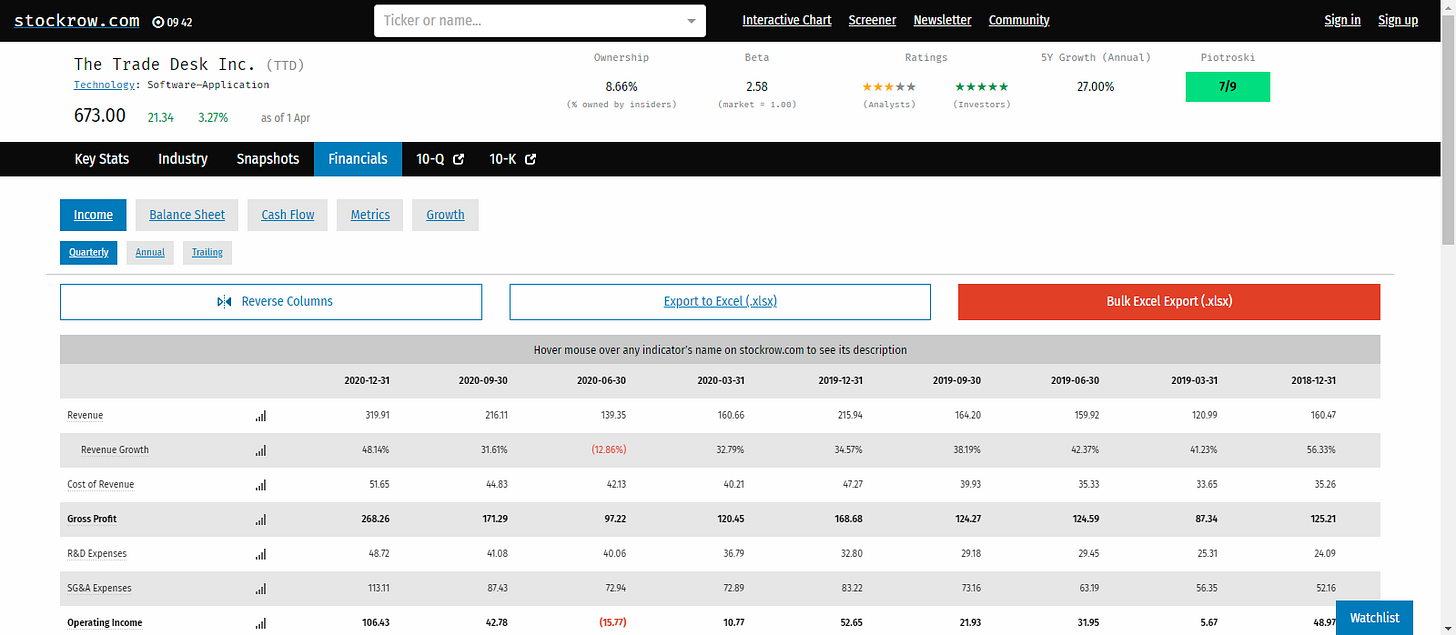Viewport: 1456px width, 635px height.
Task: Open the Screener link
Action: [x=872, y=20]
